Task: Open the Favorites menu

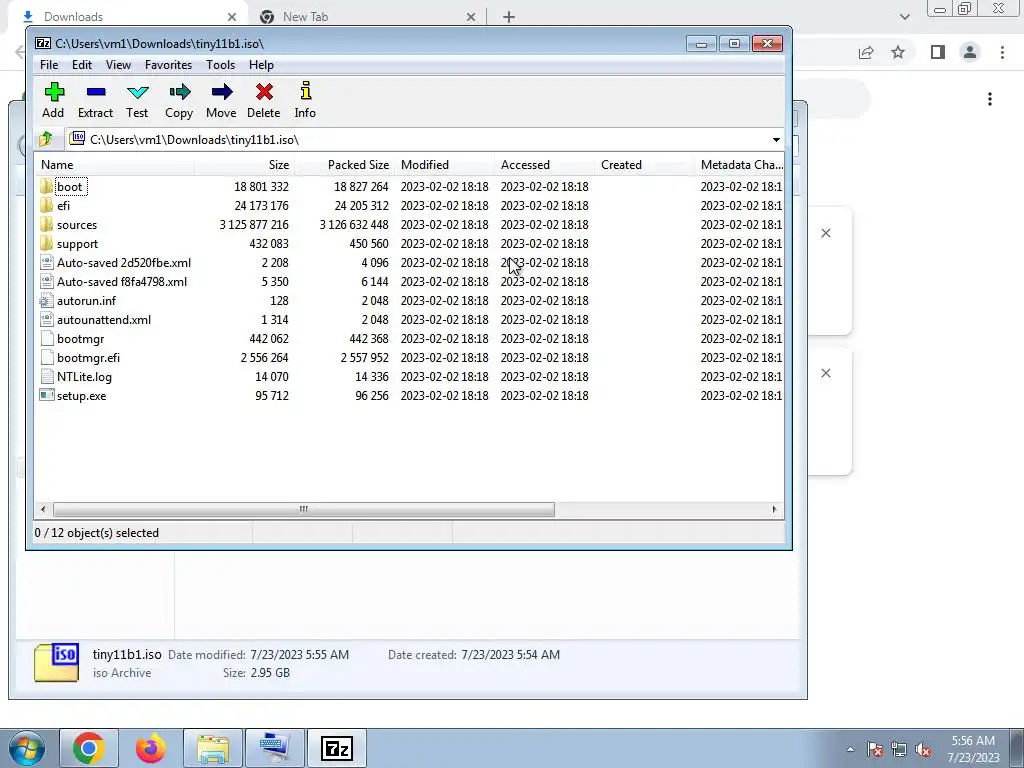Action: 168,65
